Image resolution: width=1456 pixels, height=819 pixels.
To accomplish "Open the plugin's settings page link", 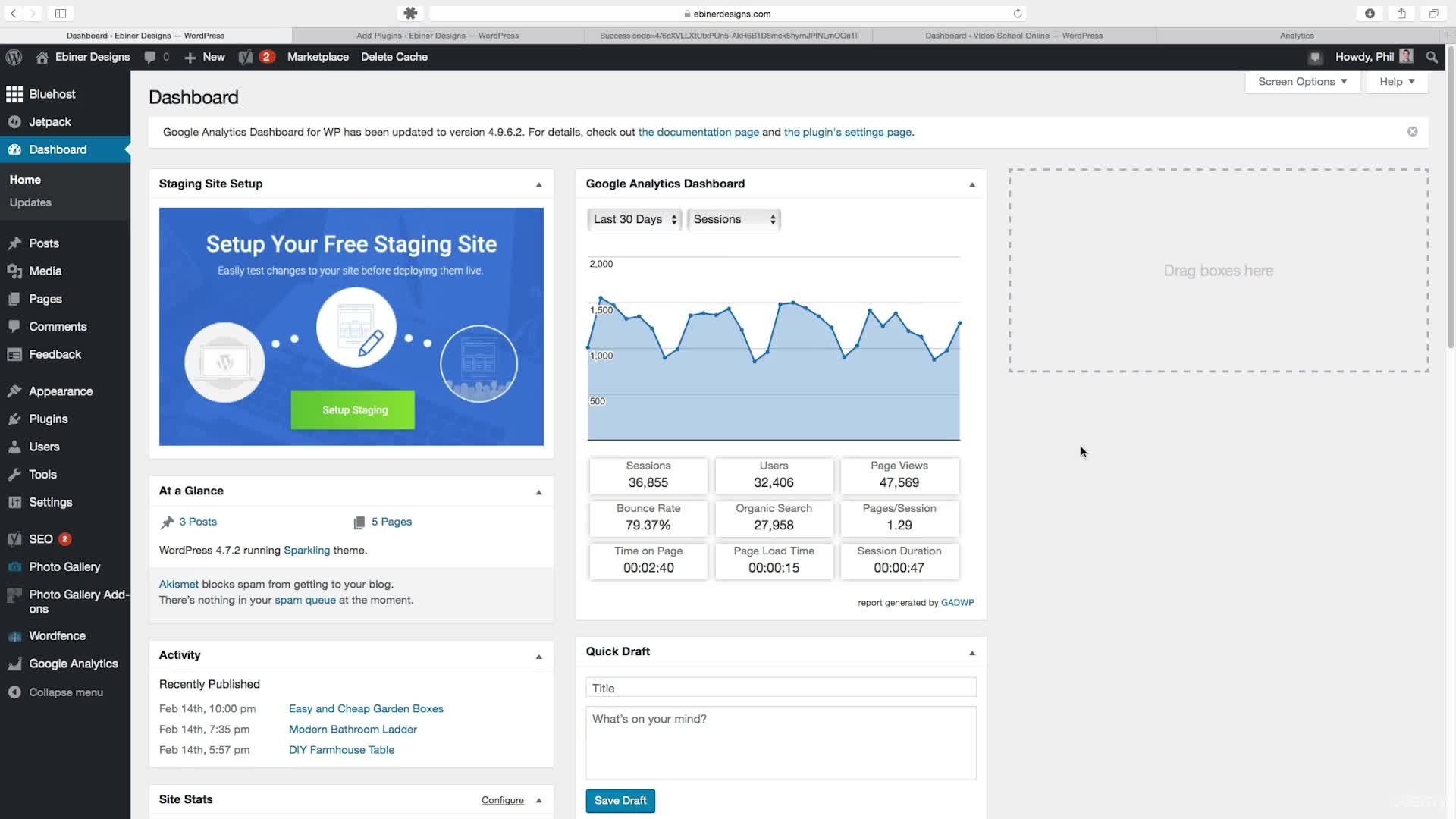I will point(847,132).
